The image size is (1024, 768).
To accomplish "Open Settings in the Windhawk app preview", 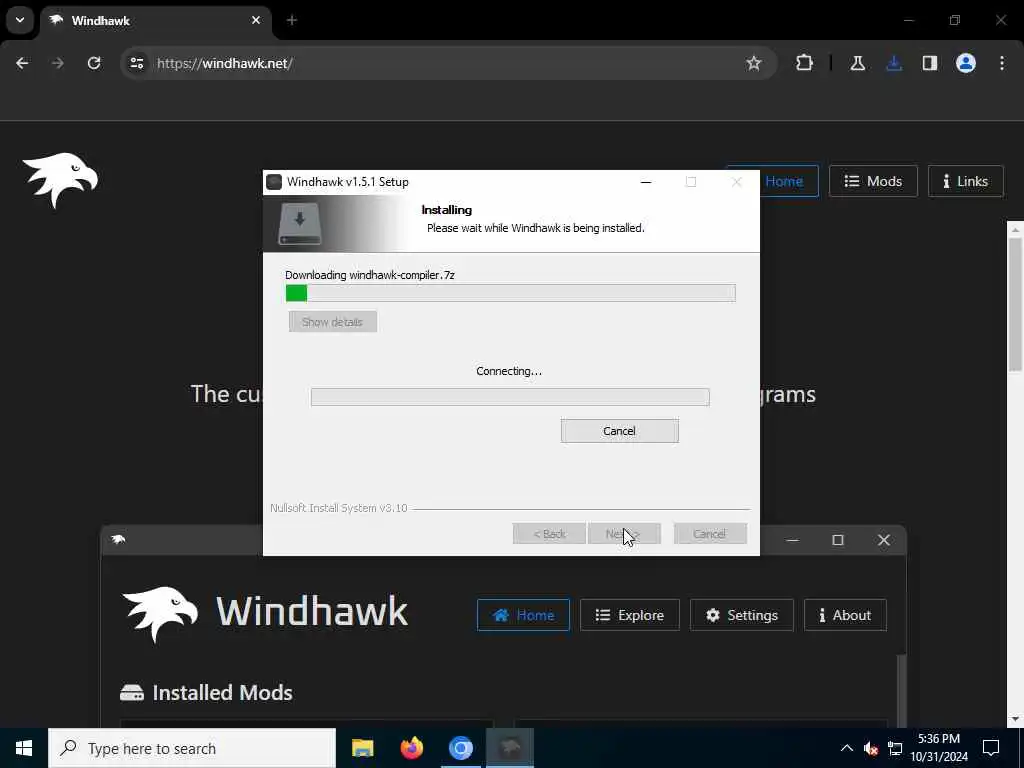I will 741,615.
